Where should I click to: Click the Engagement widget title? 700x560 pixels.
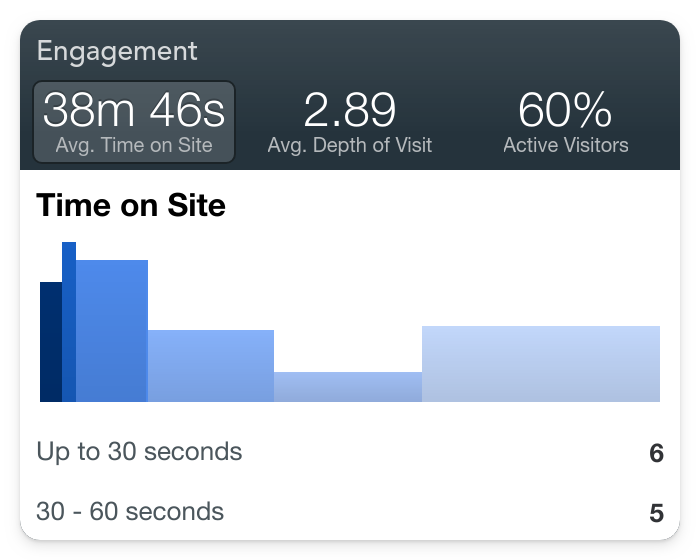point(117,51)
